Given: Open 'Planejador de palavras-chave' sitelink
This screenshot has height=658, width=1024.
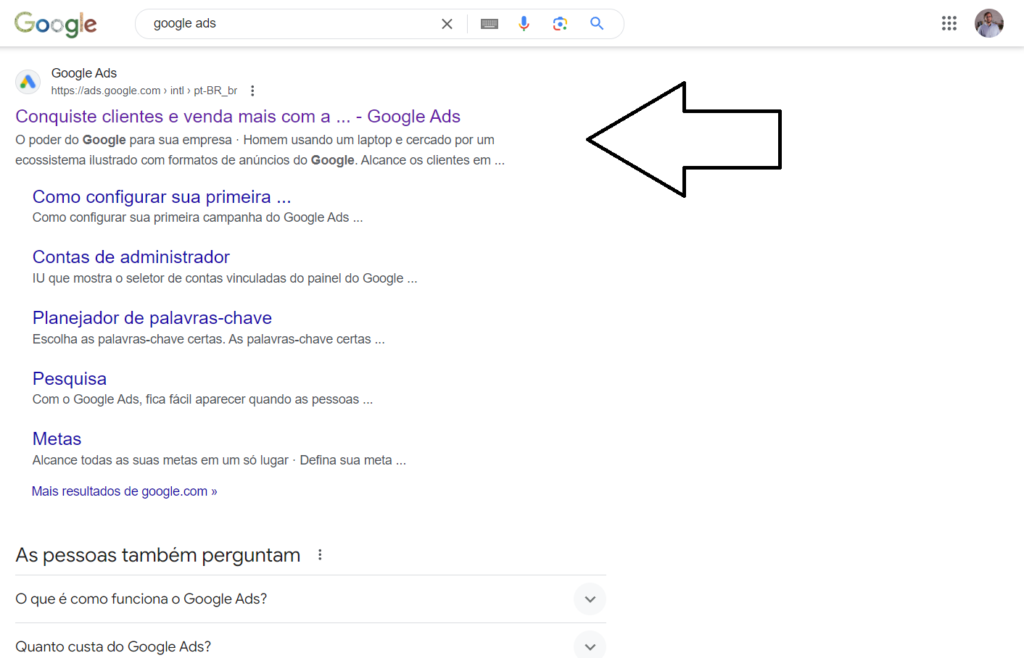Looking at the screenshot, I should (x=152, y=318).
